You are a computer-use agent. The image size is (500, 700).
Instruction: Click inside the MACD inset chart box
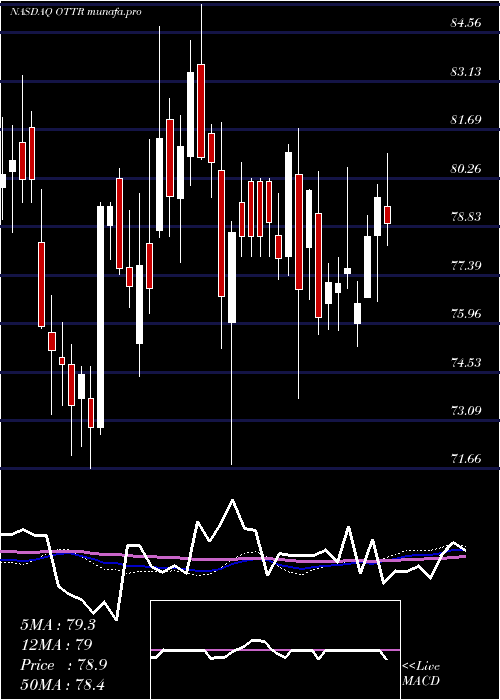(275, 650)
